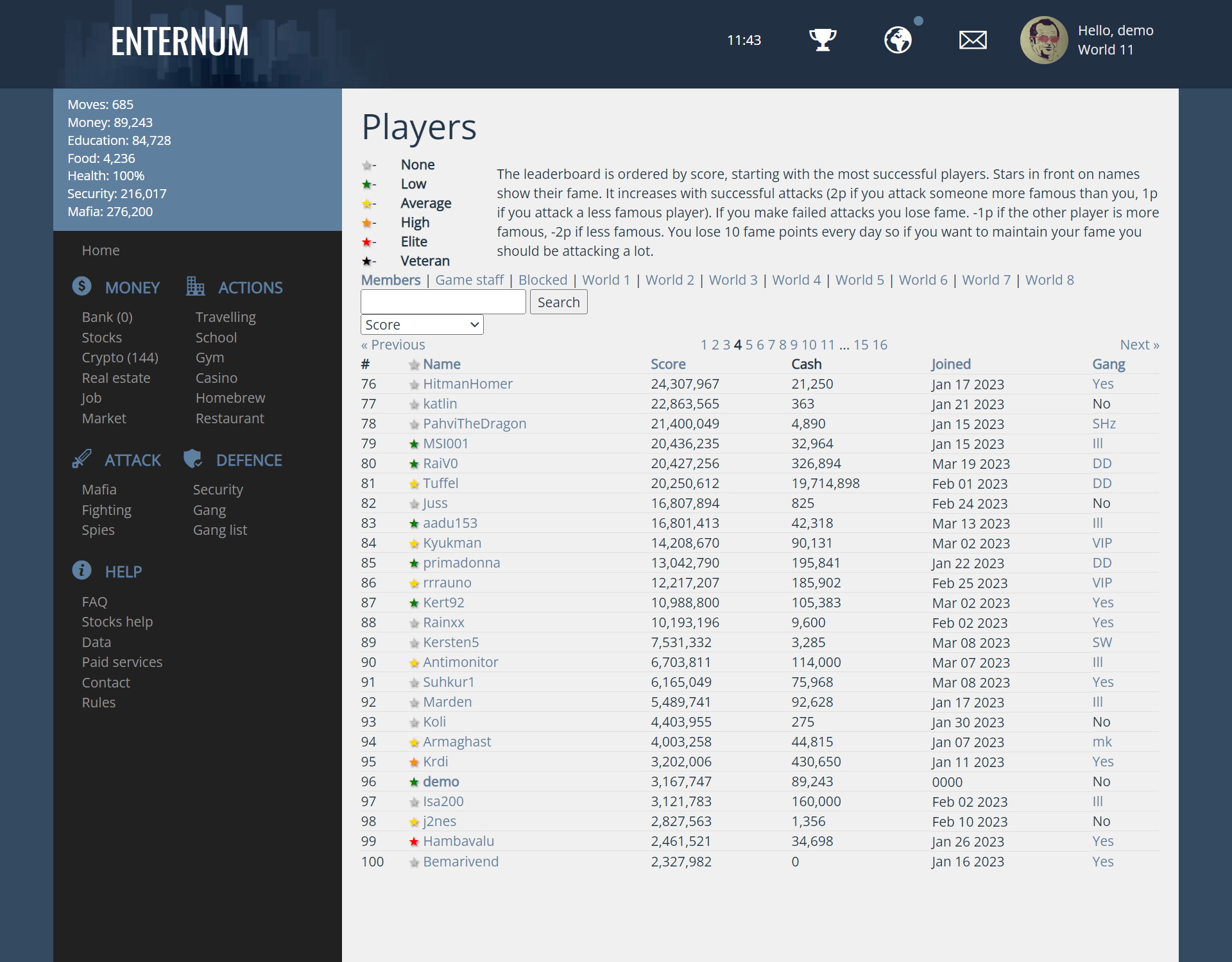Open Gang list in sidebar

pos(219,530)
